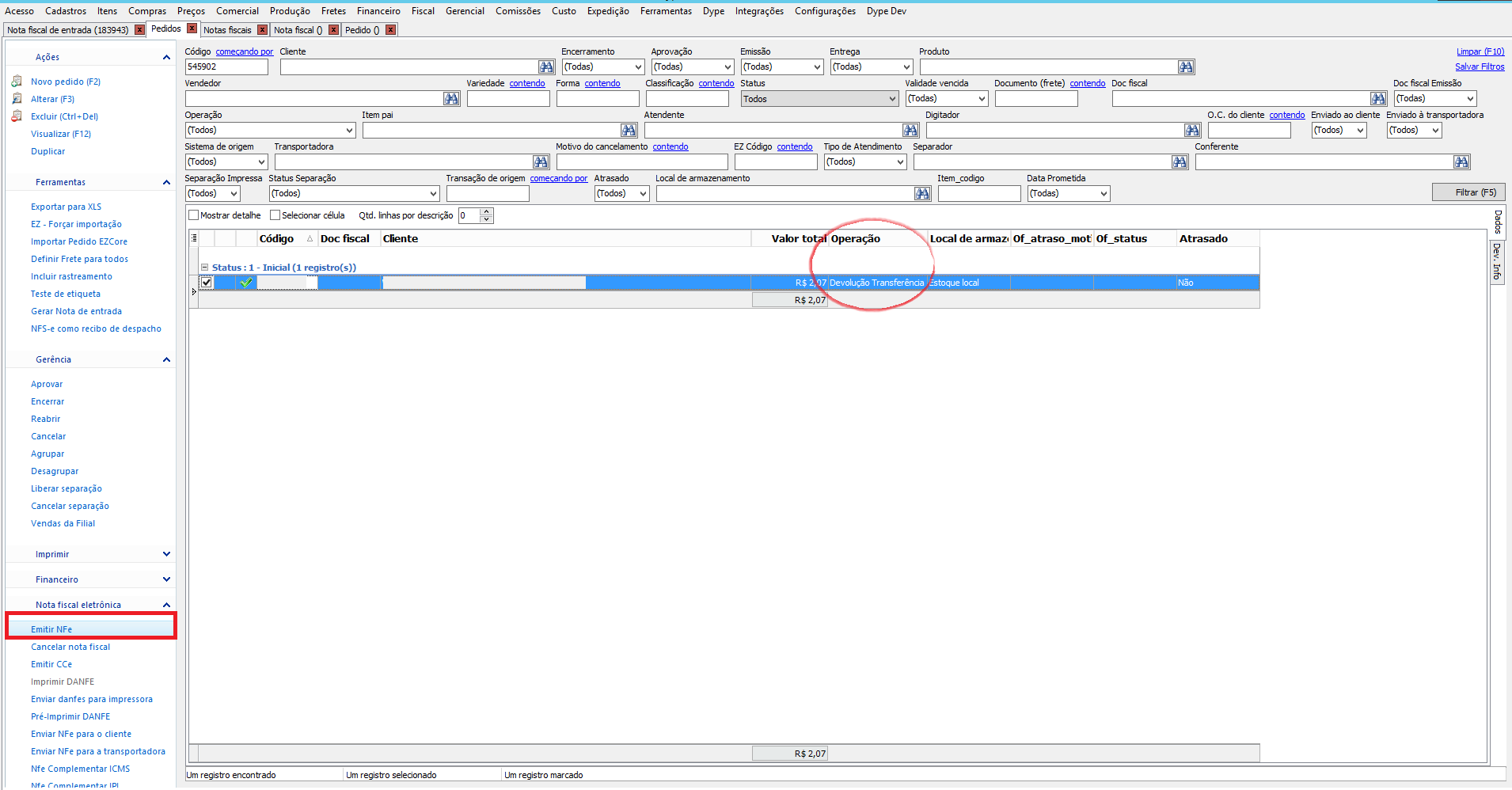This screenshot has height=790, width=1512.
Task: Click the Produto field search binoculars icon
Action: pos(1185,67)
